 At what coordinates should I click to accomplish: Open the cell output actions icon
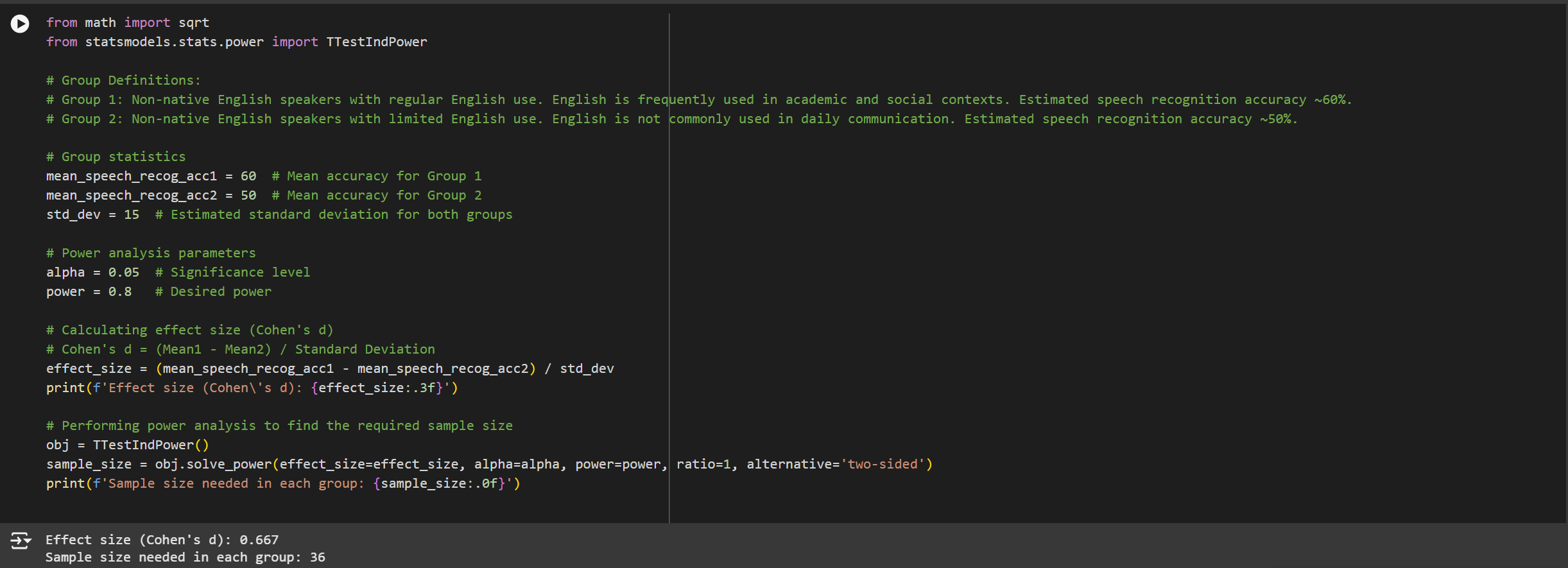pyautogui.click(x=20, y=540)
